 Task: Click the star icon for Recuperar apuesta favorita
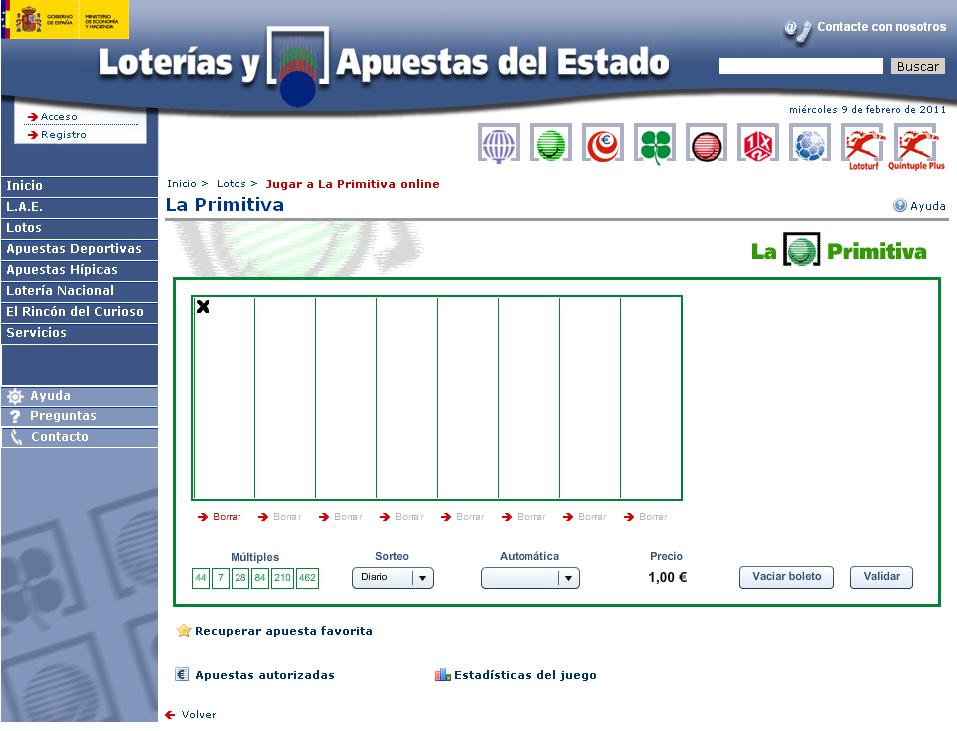(x=183, y=630)
